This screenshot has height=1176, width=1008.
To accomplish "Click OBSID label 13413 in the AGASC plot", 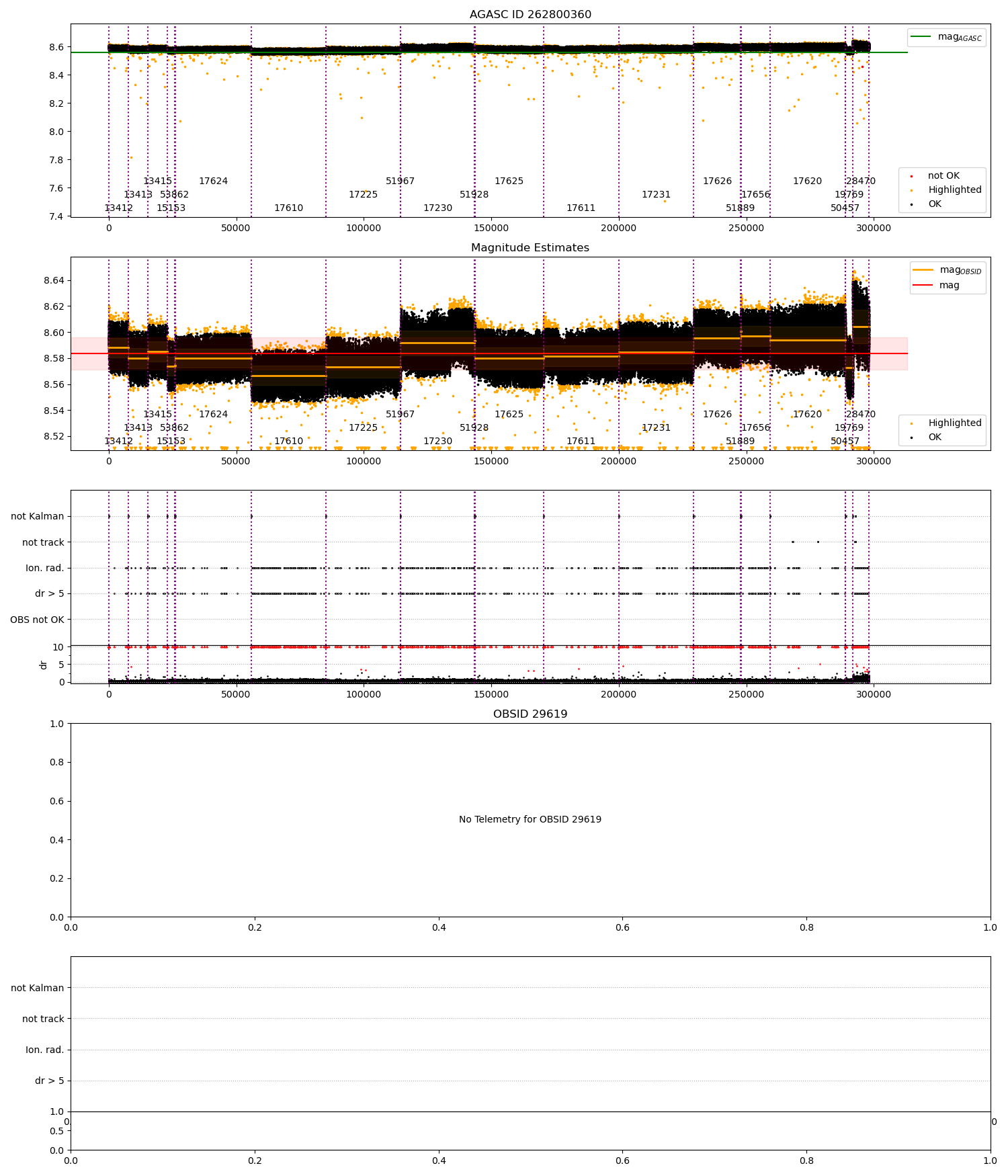I will click(138, 195).
